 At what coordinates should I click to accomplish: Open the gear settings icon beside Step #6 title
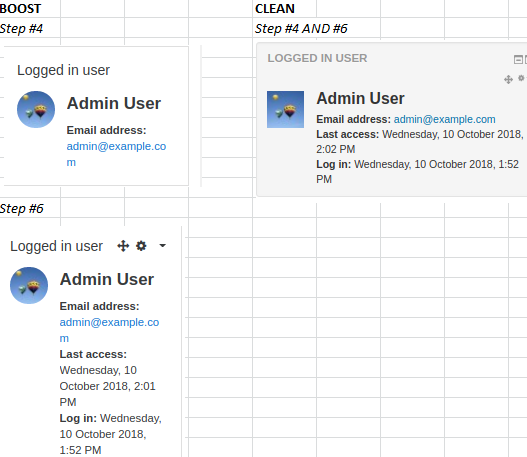[x=141, y=246]
